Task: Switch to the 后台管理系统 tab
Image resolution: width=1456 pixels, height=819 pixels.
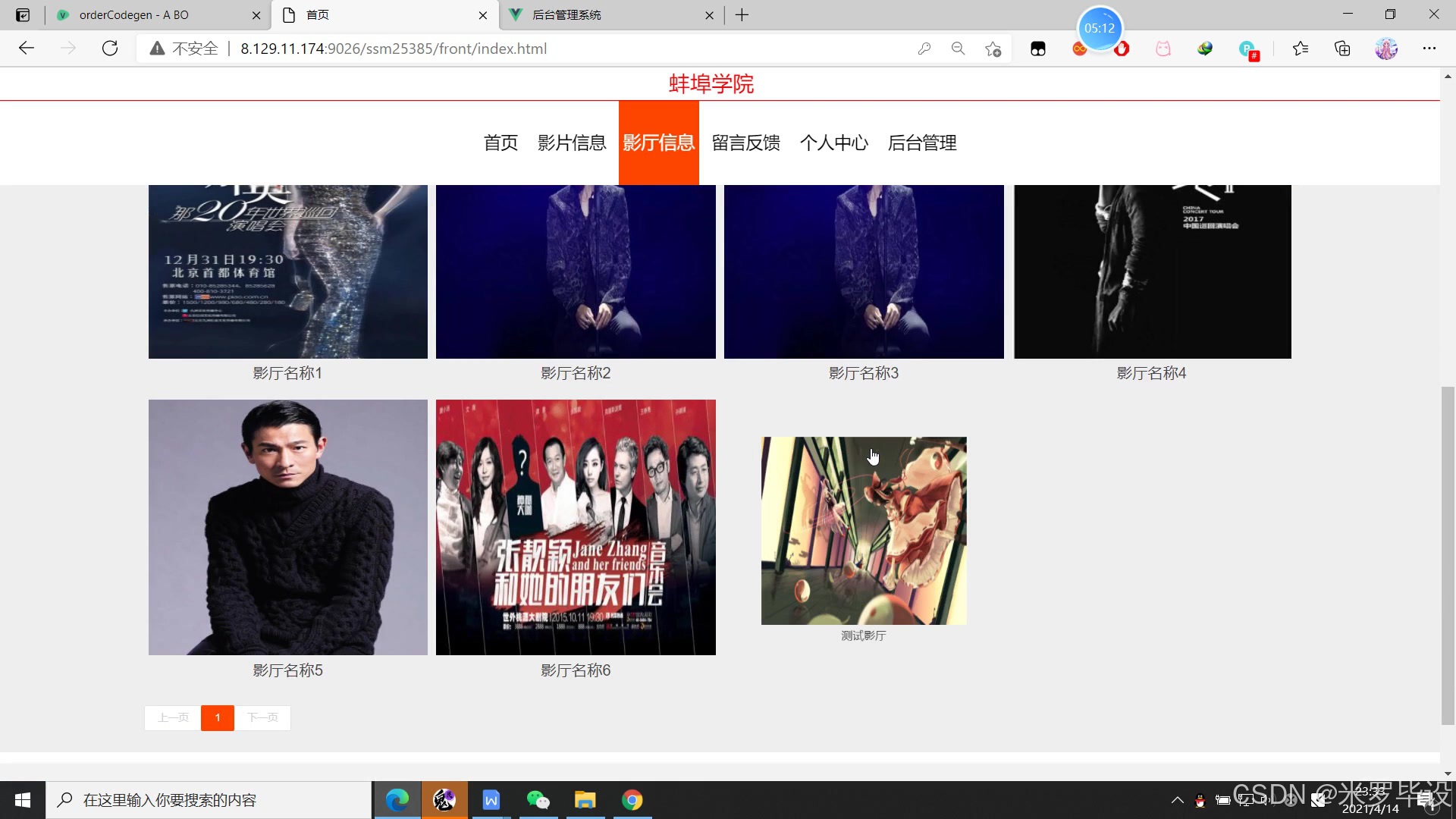Action: point(566,15)
